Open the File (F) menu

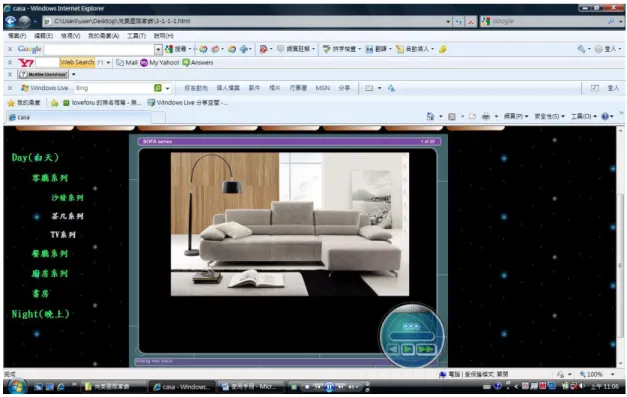tap(17, 36)
